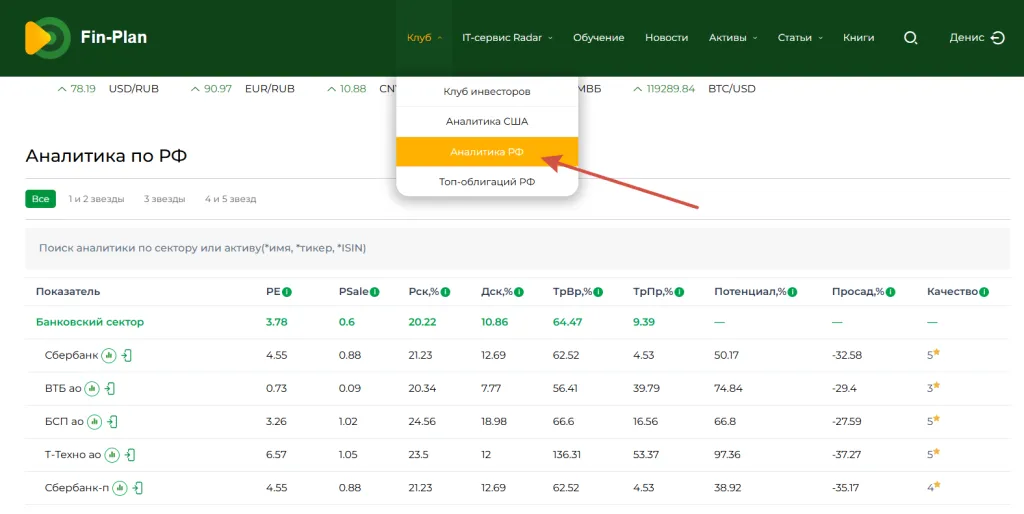The image size is (1024, 514).
Task: Click the info icon next to PE
Action: tap(287, 292)
